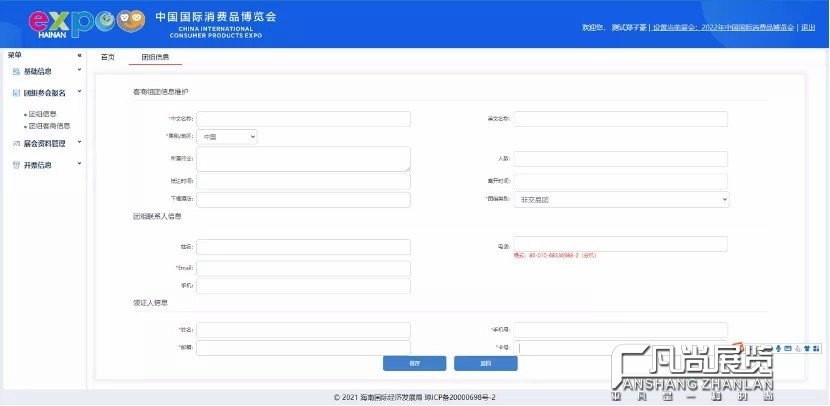Open 团组客商信息 in the sidebar tree

49,127
